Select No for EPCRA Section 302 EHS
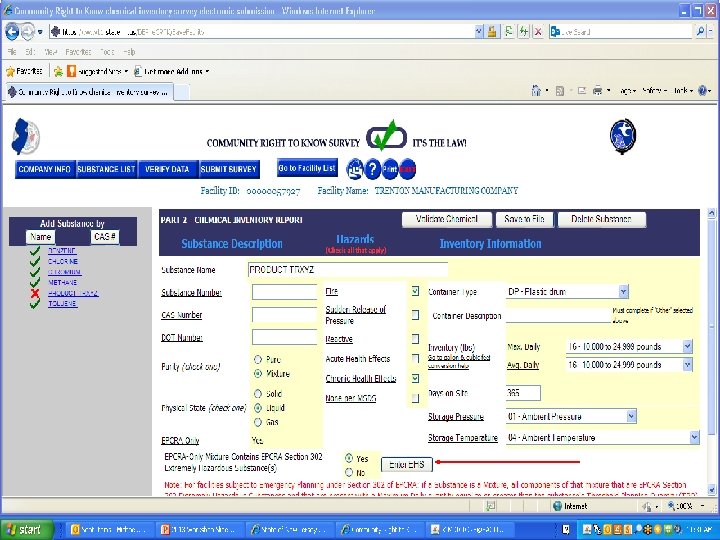 click(x=349, y=472)
